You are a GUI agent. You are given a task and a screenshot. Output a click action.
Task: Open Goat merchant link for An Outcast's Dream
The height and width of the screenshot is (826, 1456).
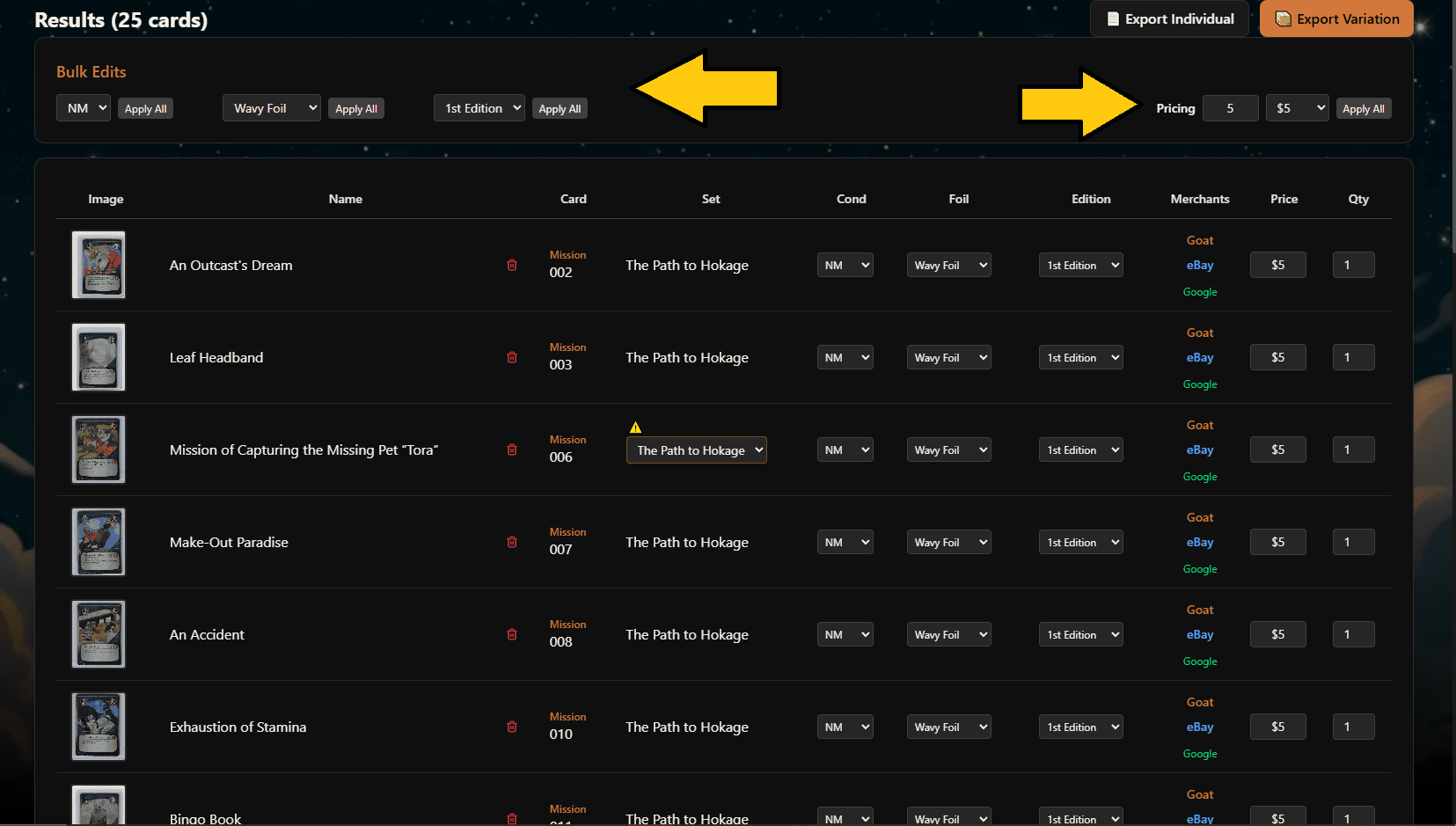click(x=1200, y=240)
